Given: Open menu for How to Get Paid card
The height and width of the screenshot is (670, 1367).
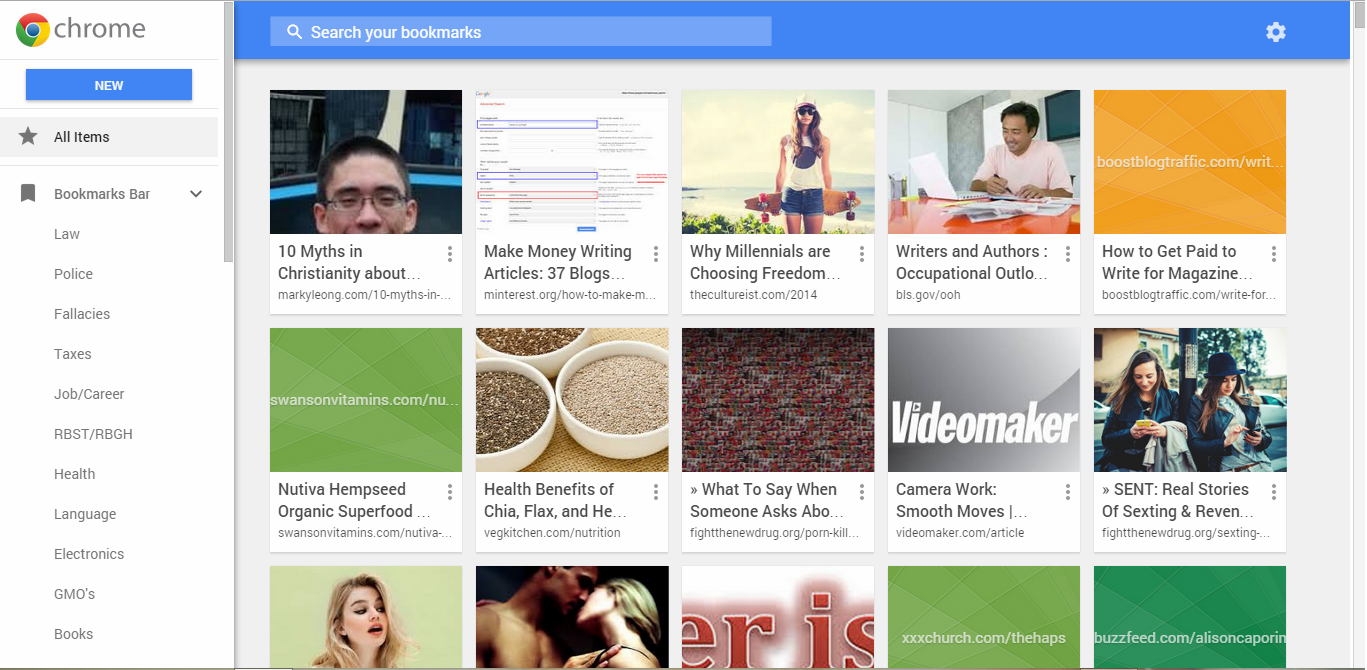Looking at the screenshot, I should click(1274, 254).
